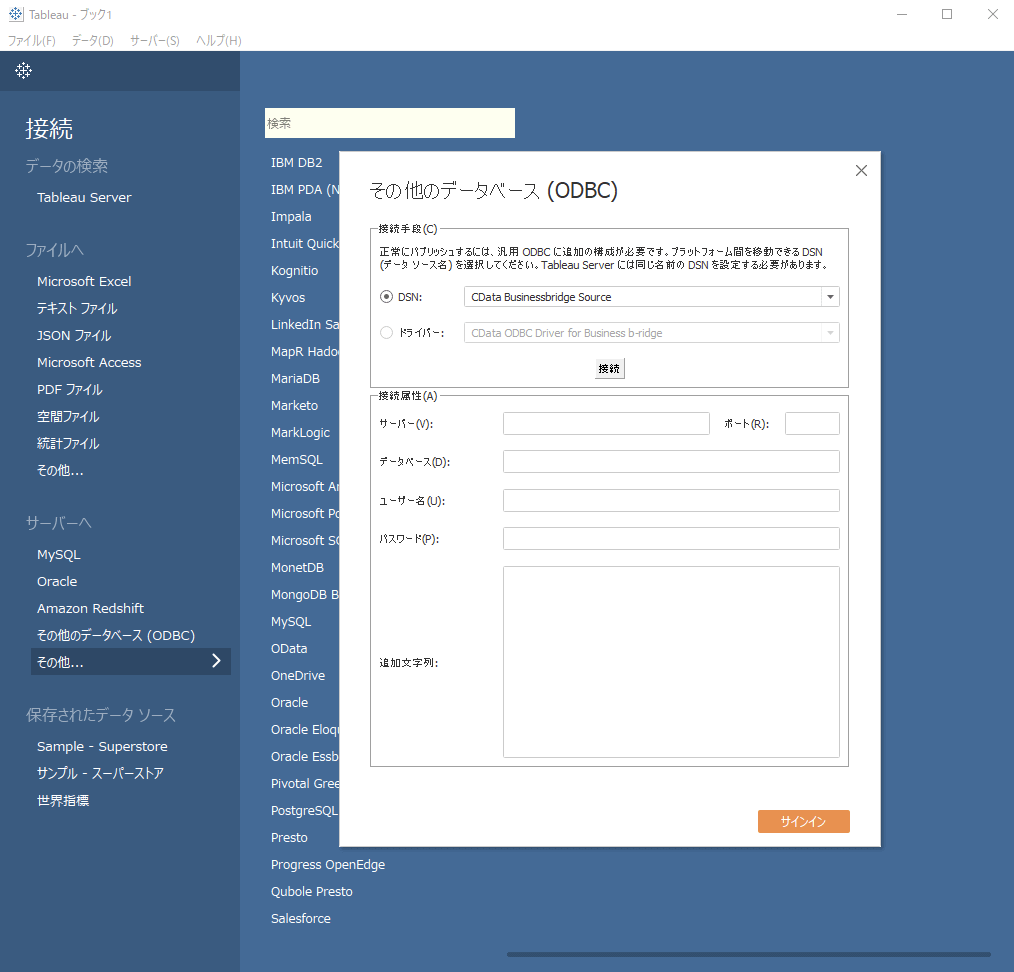Select OData in connector list

click(289, 649)
